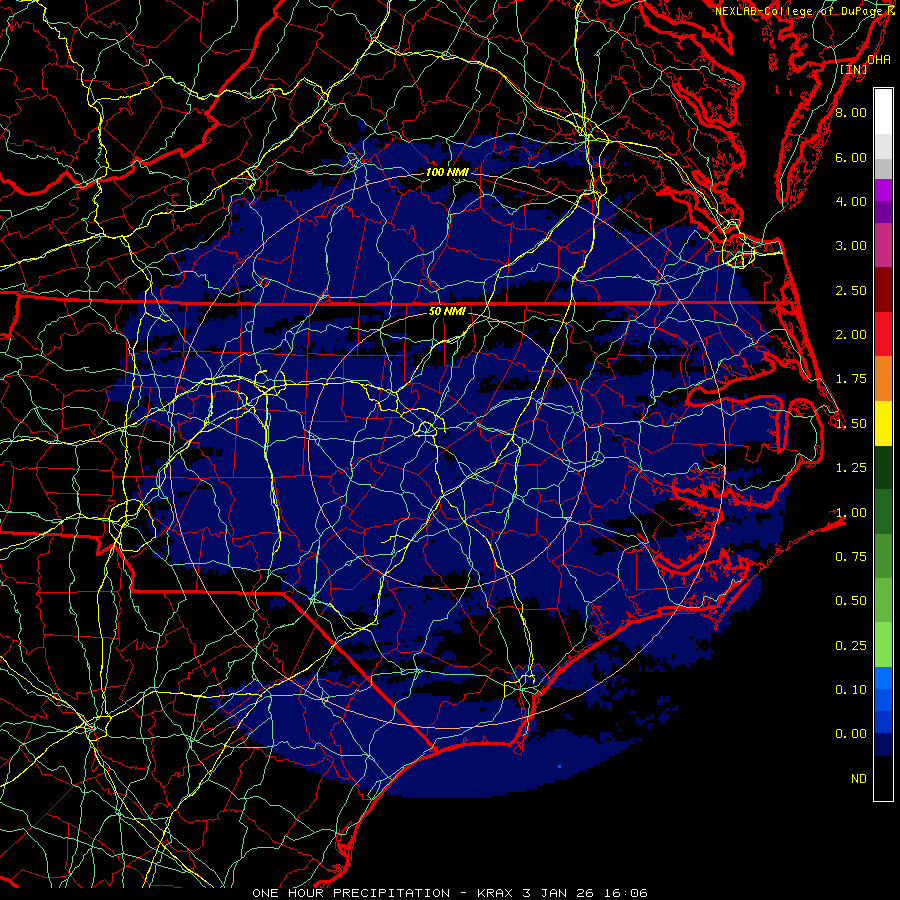Click the 'OHA' product label
Image resolution: width=900 pixels, height=900 pixels.
[x=879, y=60]
